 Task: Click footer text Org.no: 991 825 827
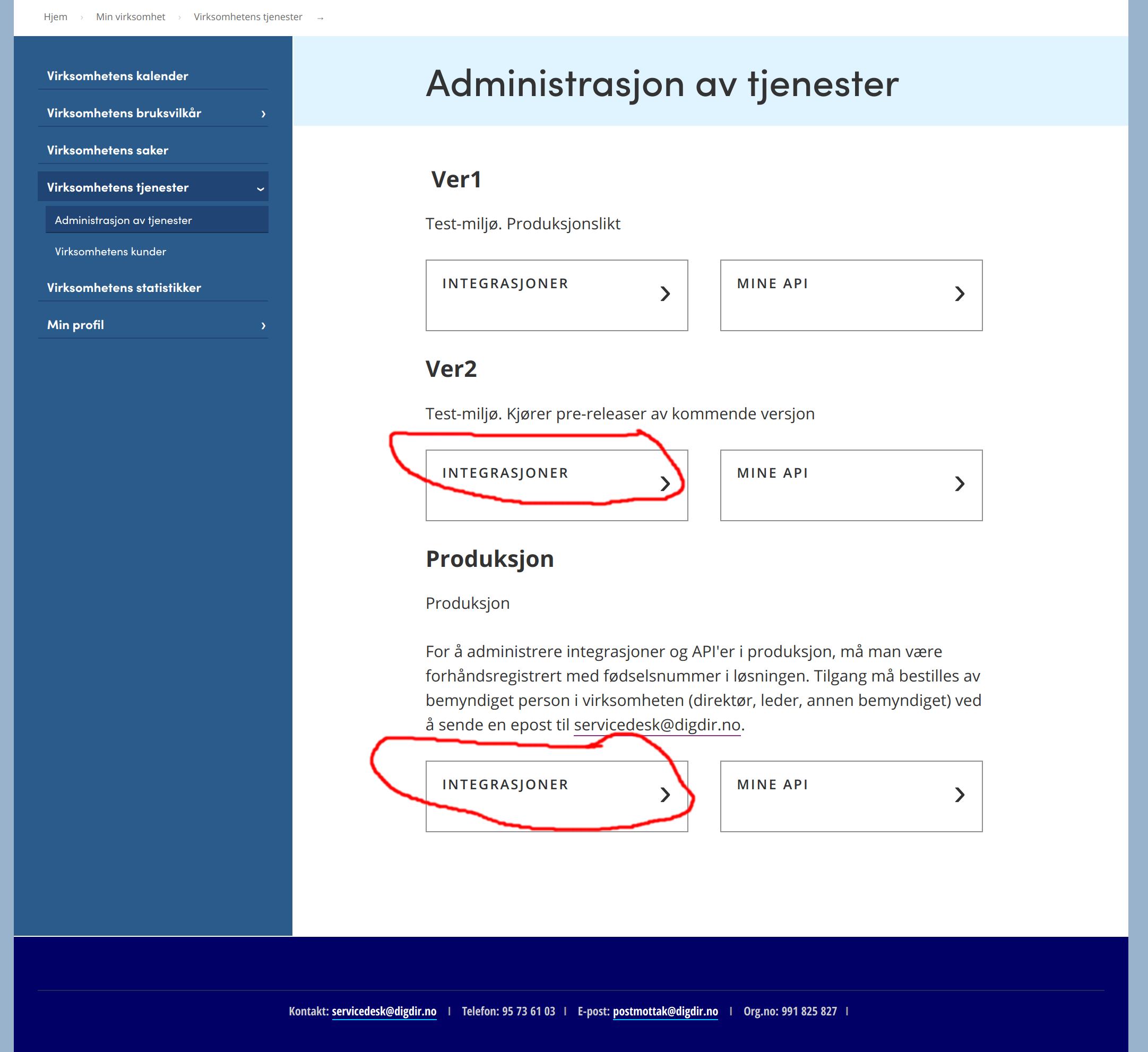(790, 1011)
